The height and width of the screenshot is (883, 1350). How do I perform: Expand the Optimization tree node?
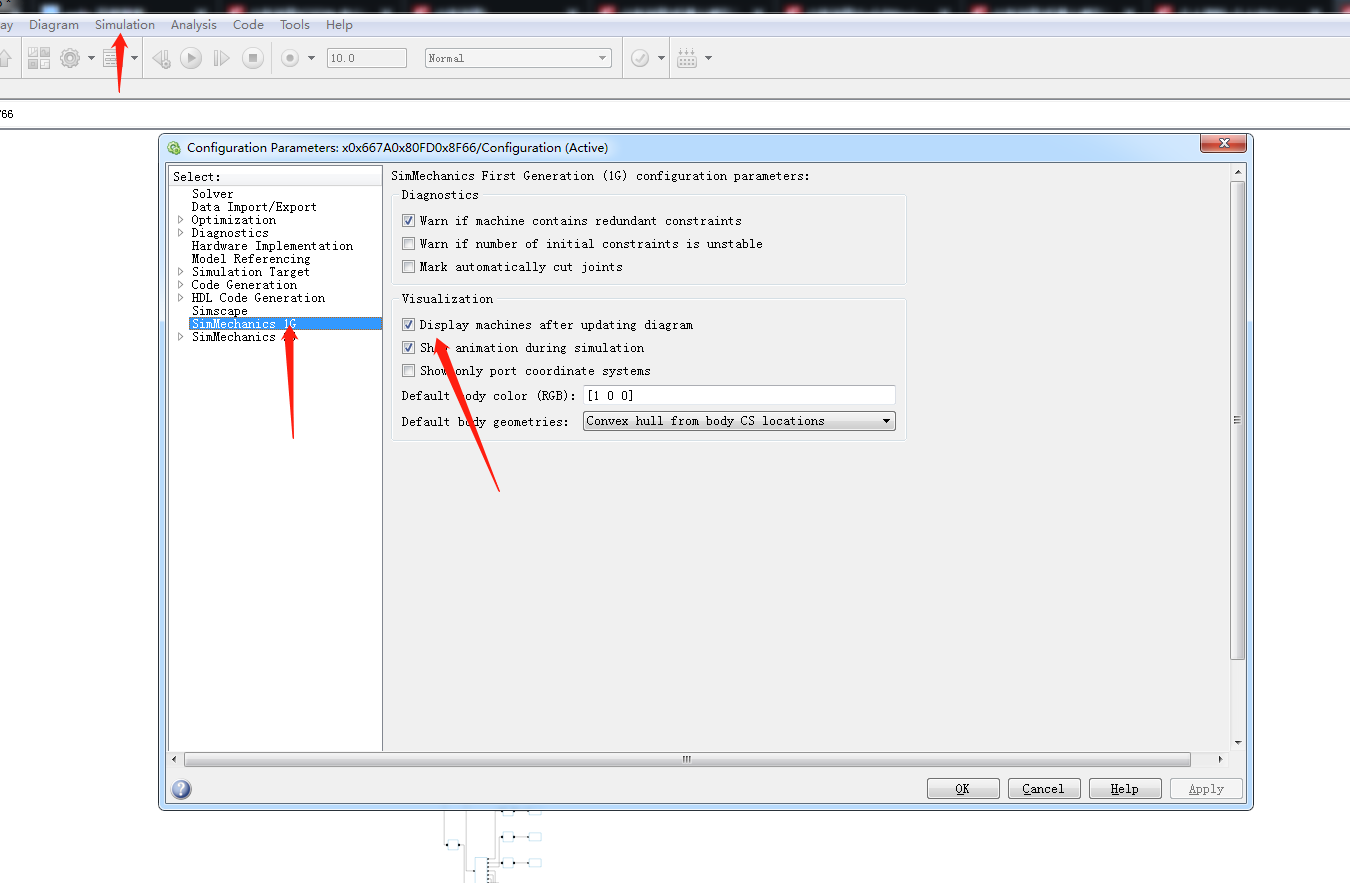181,220
